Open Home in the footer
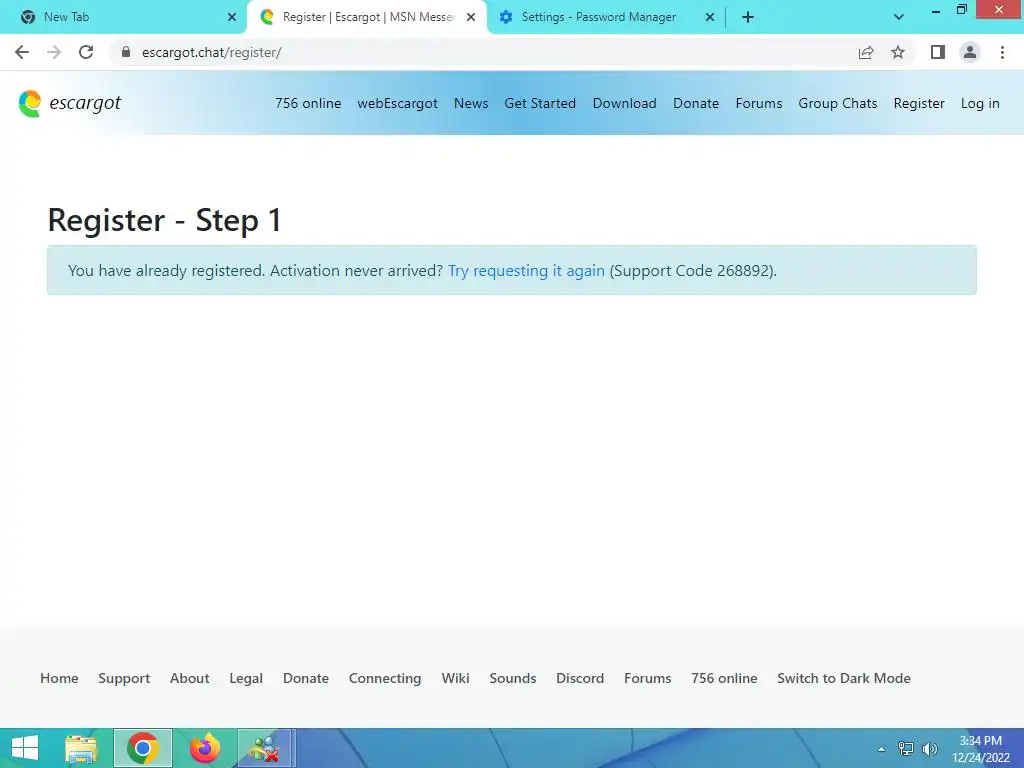Image resolution: width=1024 pixels, height=768 pixels. [x=59, y=678]
